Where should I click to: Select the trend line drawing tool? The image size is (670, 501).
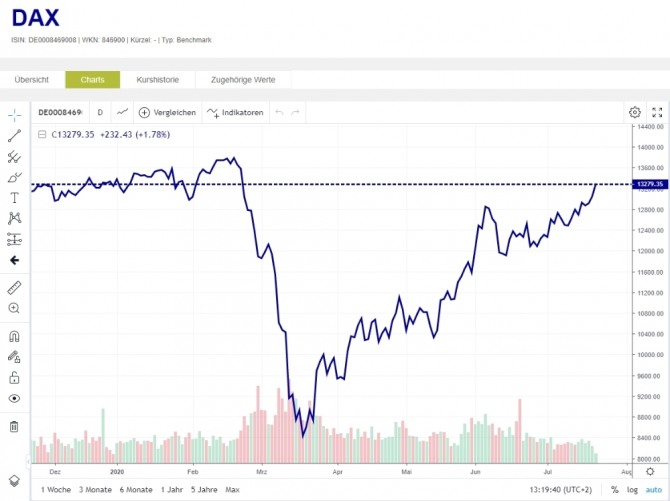[14, 136]
